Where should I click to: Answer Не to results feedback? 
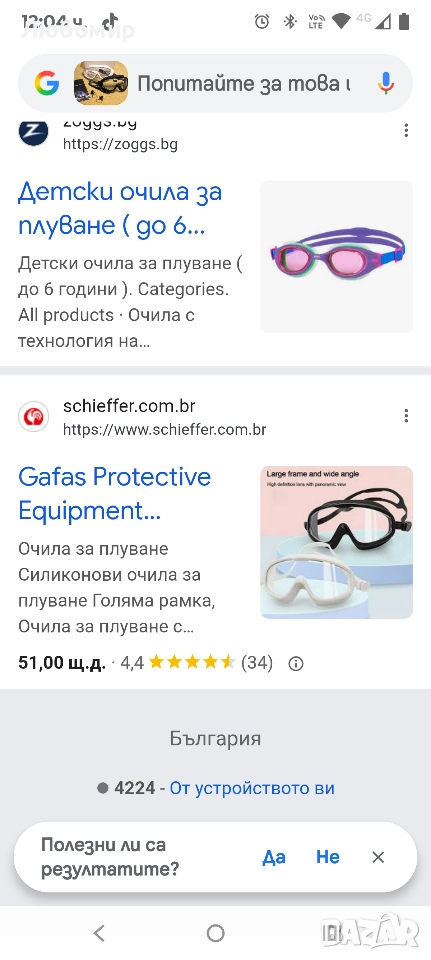pos(328,857)
